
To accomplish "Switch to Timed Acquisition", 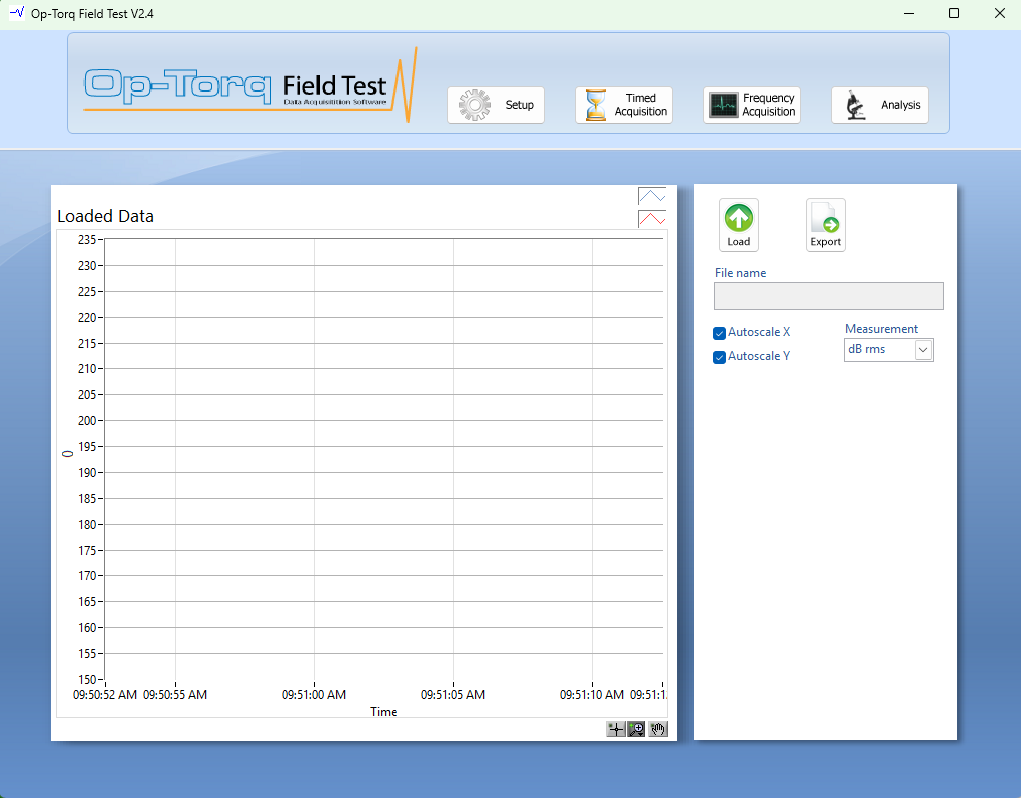I will click(x=624, y=105).
